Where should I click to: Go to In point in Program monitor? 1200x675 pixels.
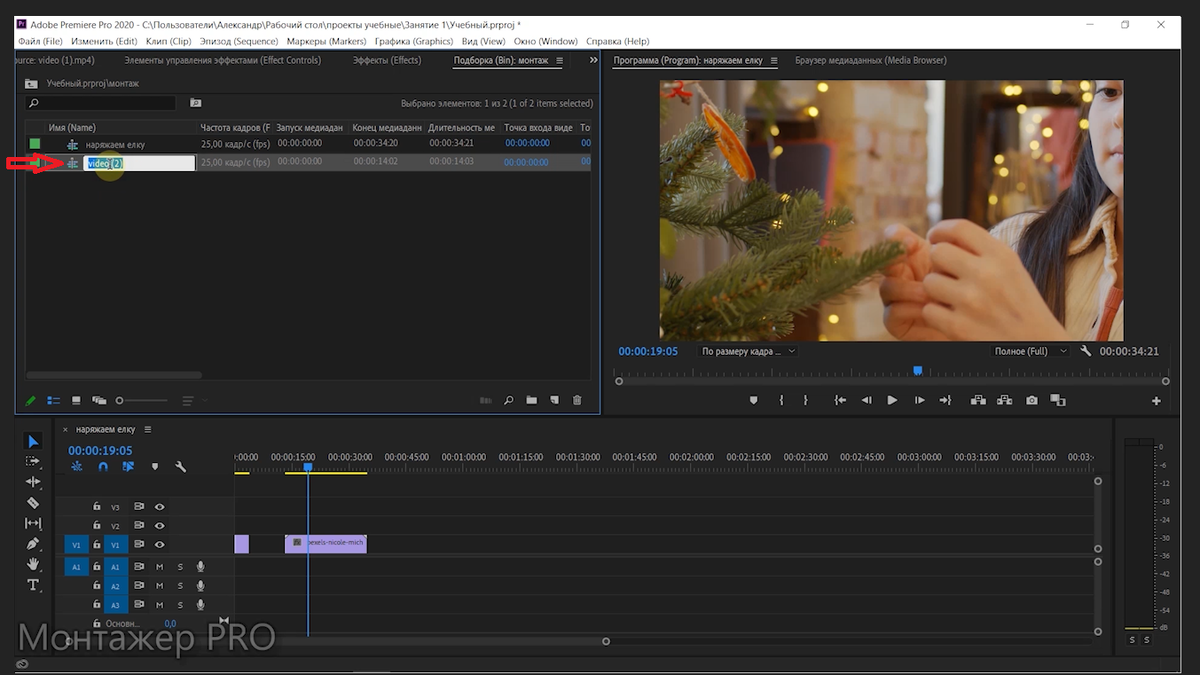[840, 400]
